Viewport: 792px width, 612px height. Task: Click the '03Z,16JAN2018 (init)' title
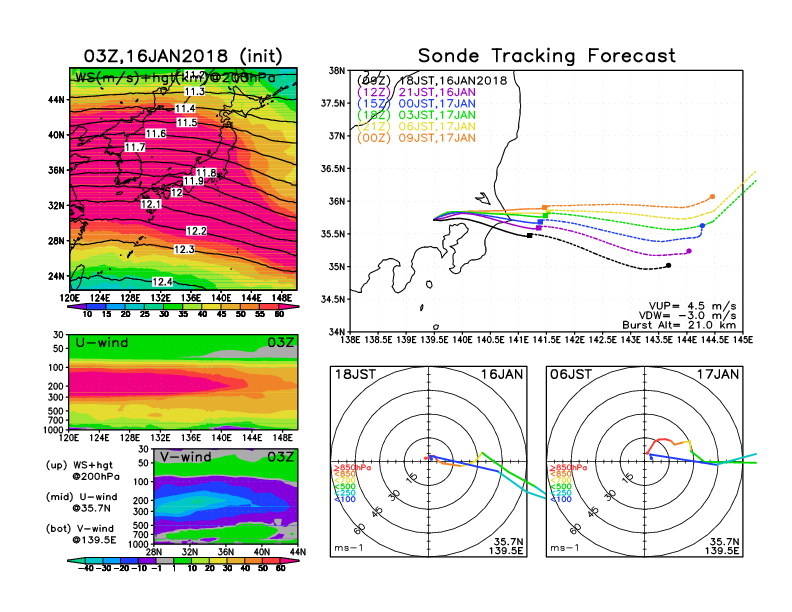(x=183, y=56)
